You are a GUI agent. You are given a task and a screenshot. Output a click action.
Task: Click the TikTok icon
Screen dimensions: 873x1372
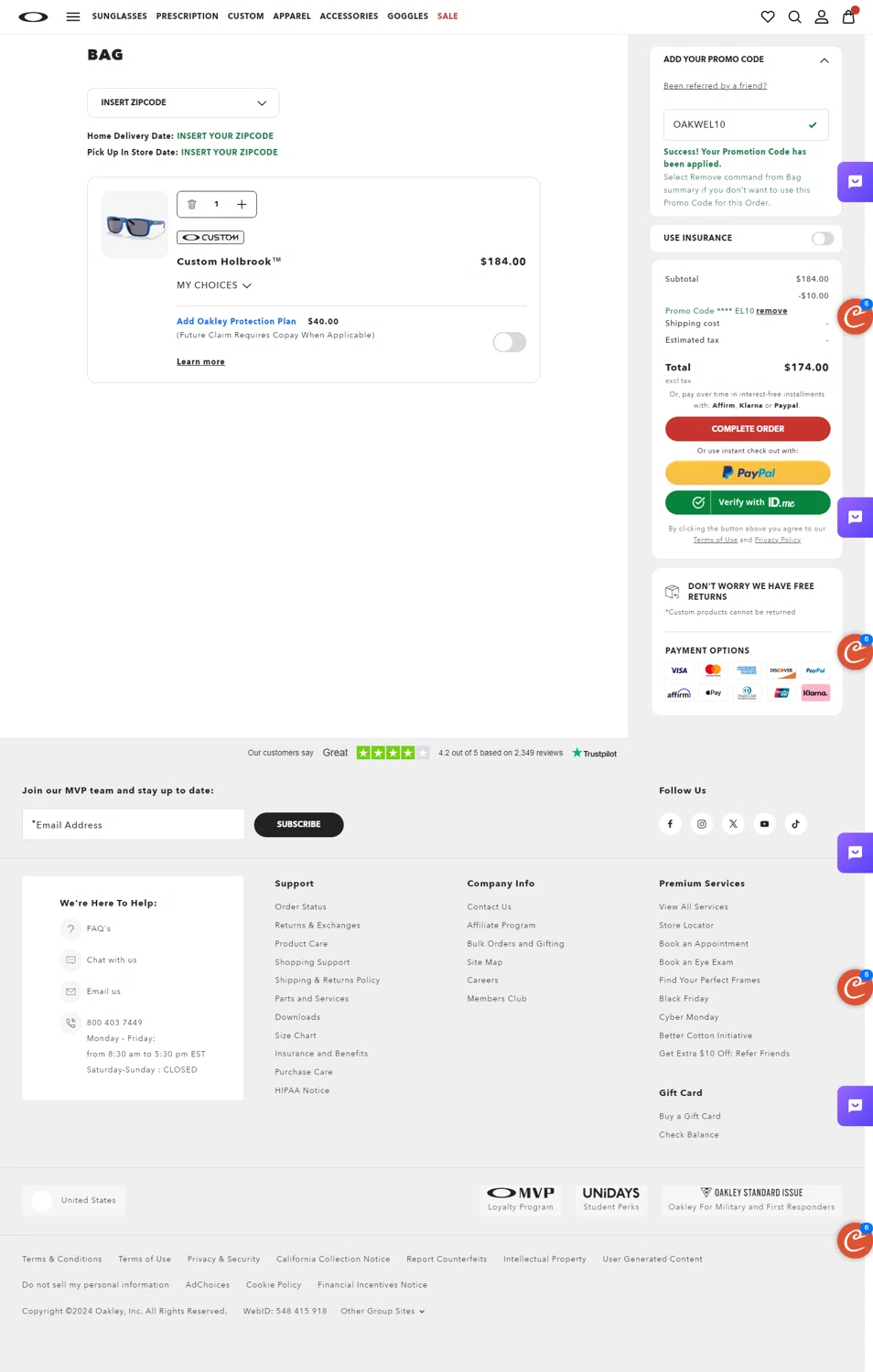coord(796,824)
